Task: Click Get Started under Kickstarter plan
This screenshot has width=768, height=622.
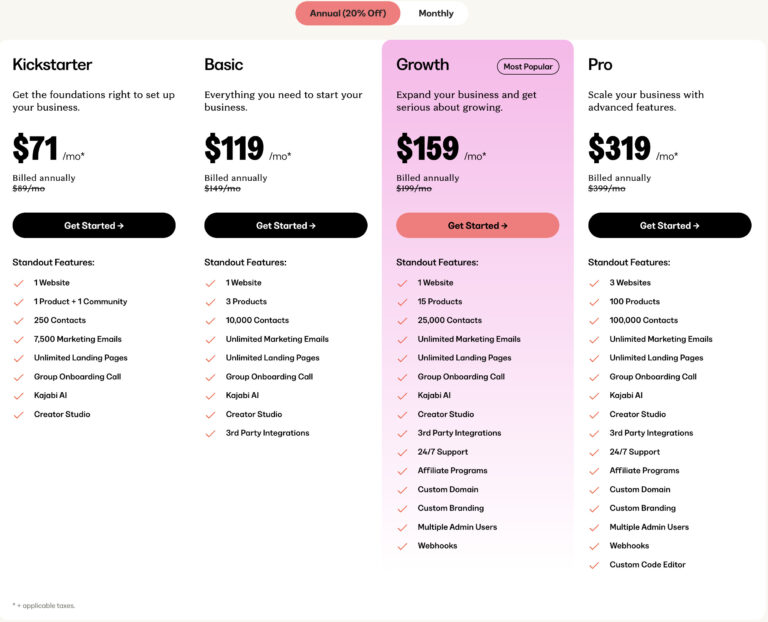Action: pyautogui.click(x=94, y=225)
